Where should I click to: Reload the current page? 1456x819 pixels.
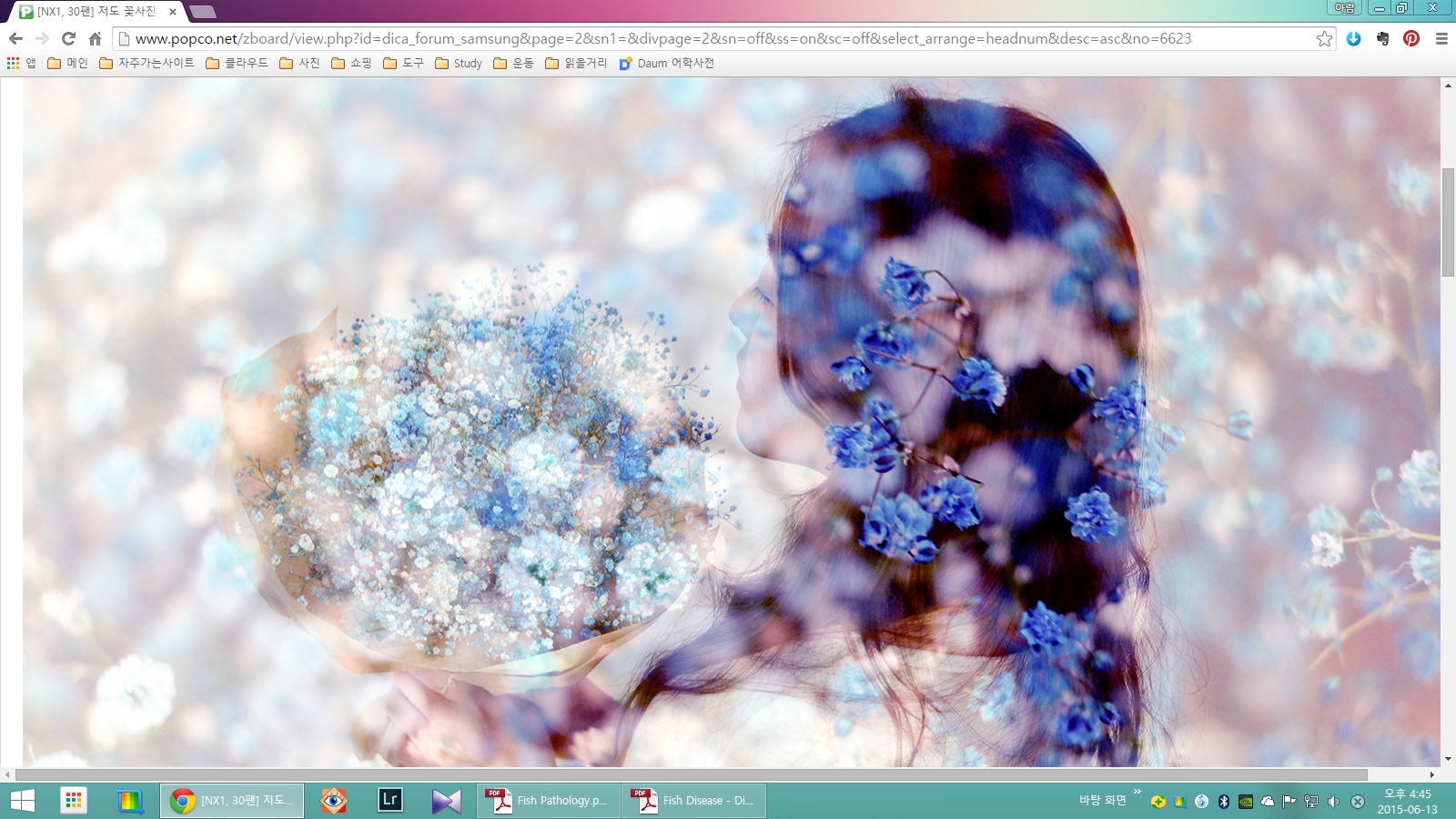68,38
